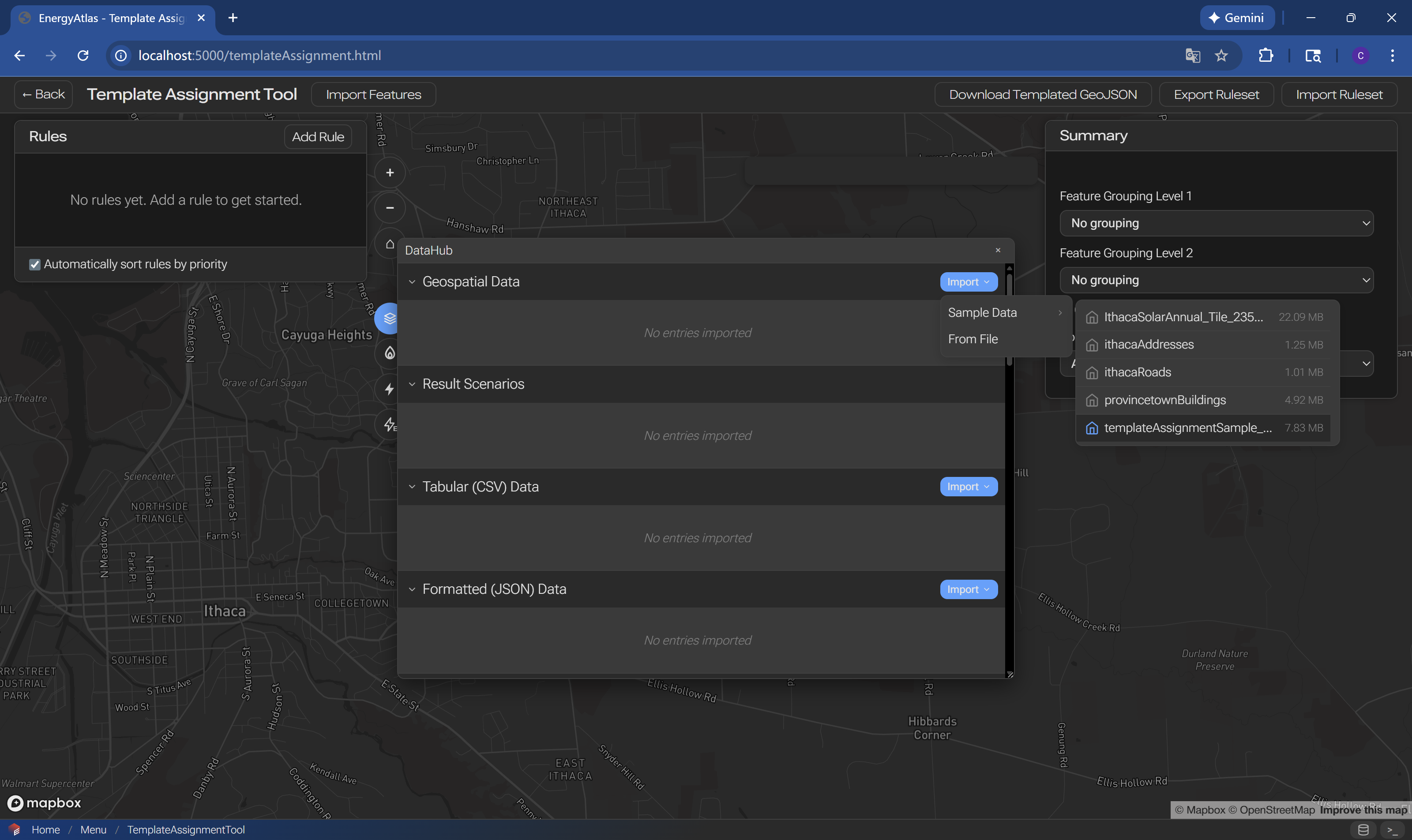The height and width of the screenshot is (840, 1412).
Task: Open Import dropdown for Formatted (JSON) Data
Action: [x=968, y=589]
